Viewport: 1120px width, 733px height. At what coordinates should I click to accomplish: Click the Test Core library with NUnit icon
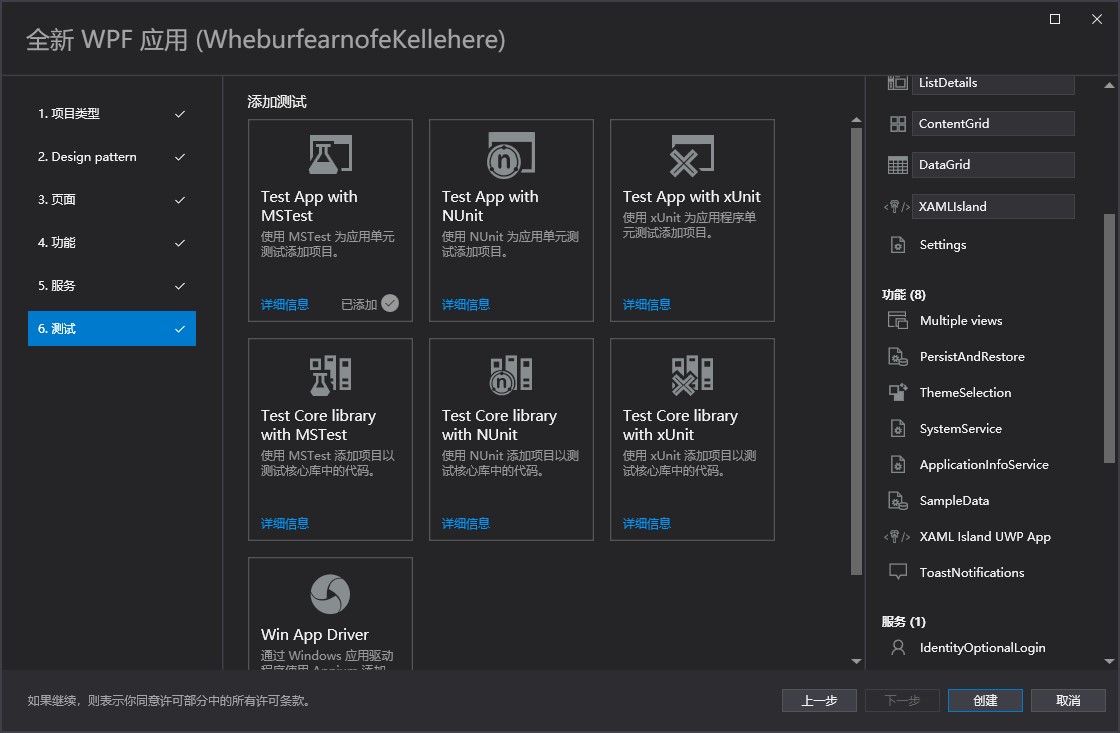(511, 375)
